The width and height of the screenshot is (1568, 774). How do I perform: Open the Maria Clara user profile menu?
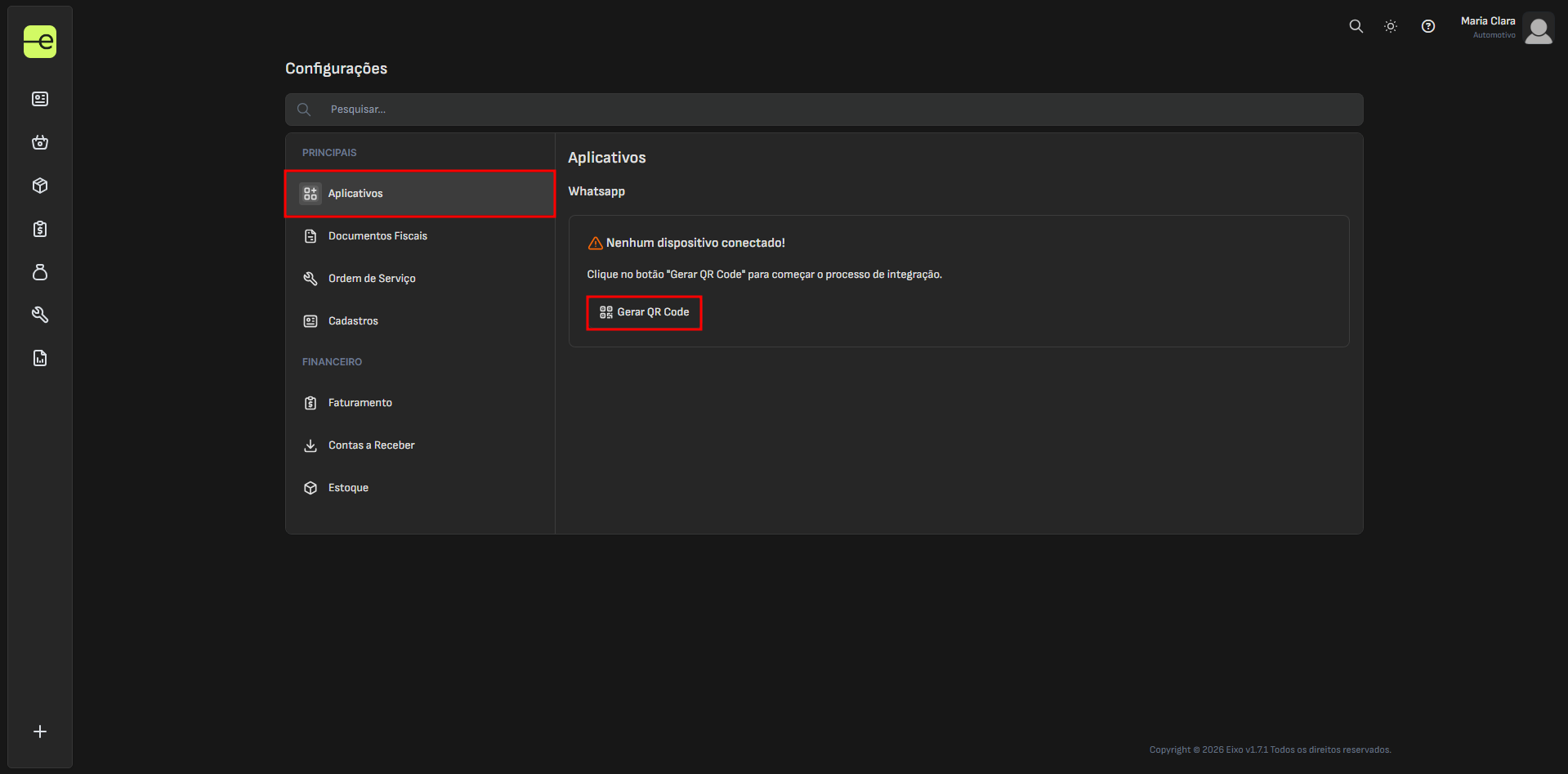(x=1506, y=28)
